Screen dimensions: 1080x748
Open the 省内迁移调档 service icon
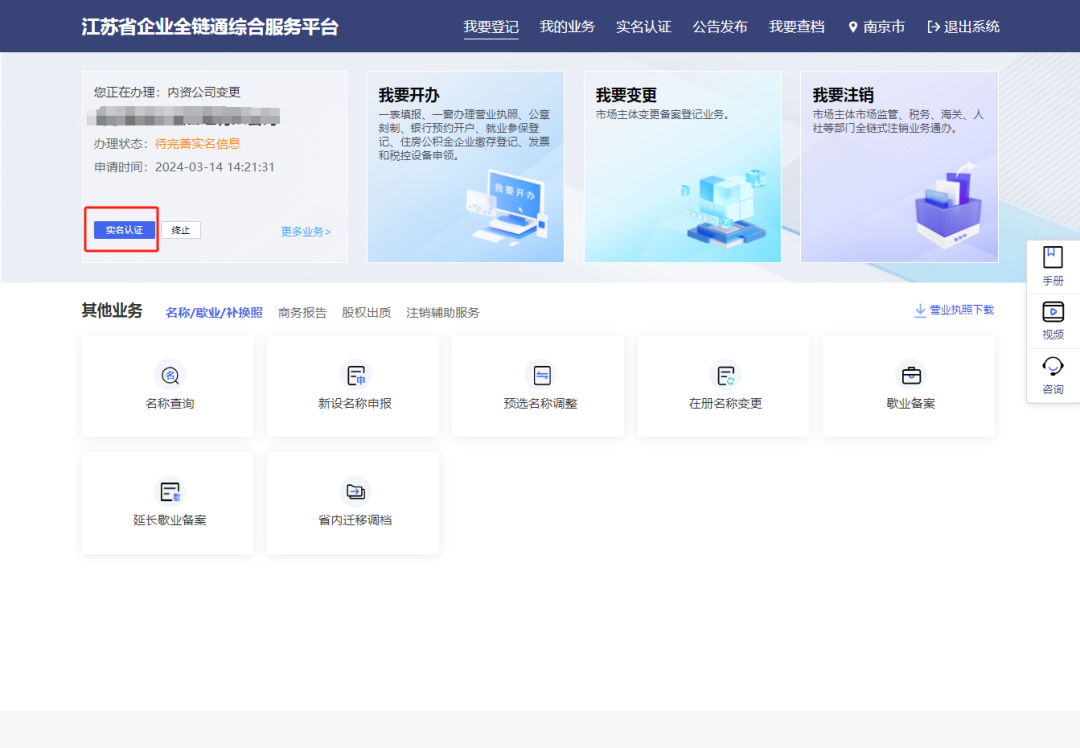tap(352, 503)
